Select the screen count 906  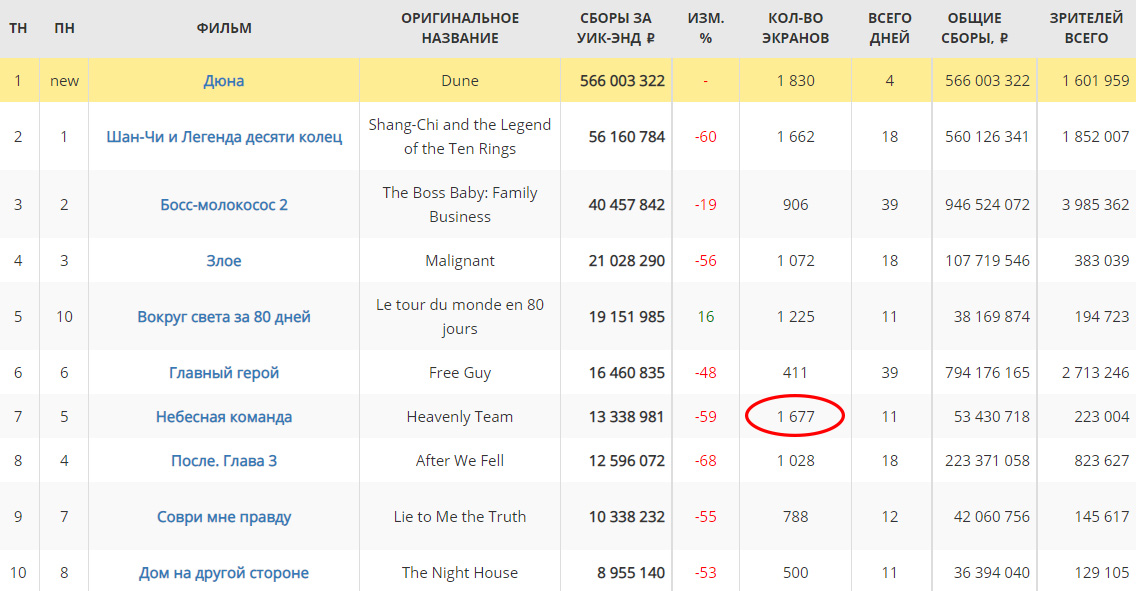click(x=795, y=204)
